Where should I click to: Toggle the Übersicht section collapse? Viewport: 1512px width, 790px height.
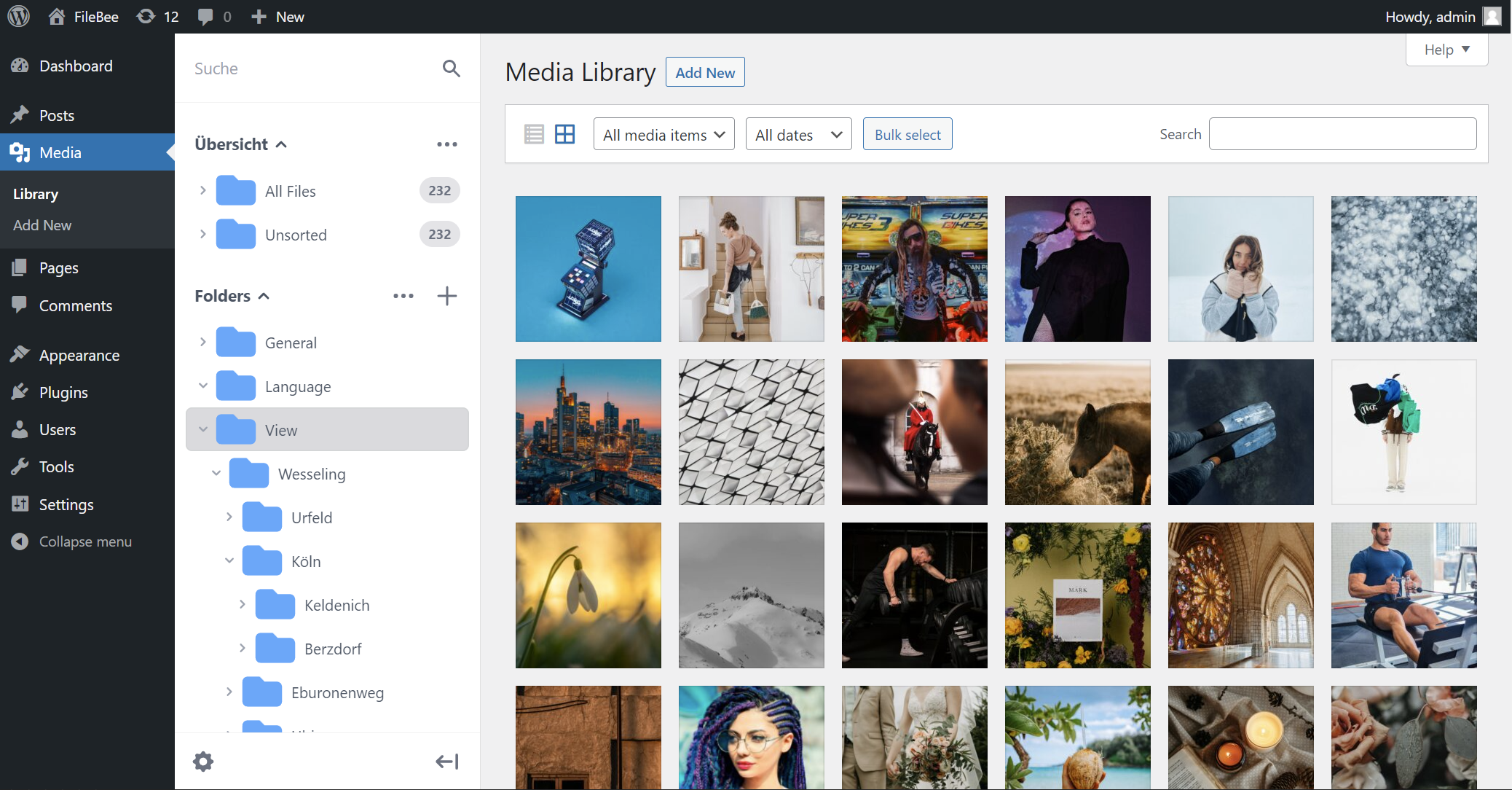tap(281, 144)
